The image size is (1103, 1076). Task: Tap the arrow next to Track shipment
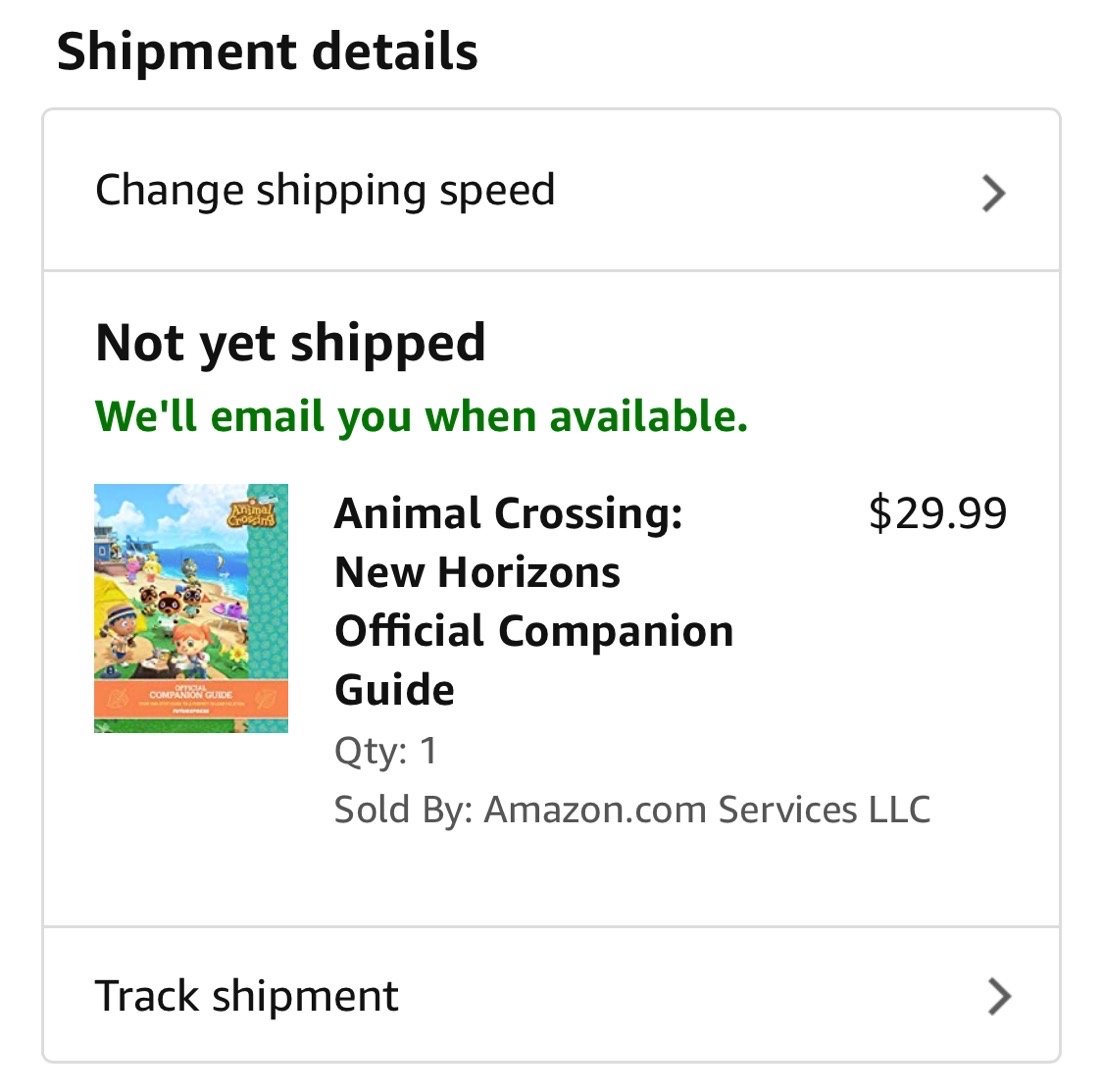click(998, 996)
